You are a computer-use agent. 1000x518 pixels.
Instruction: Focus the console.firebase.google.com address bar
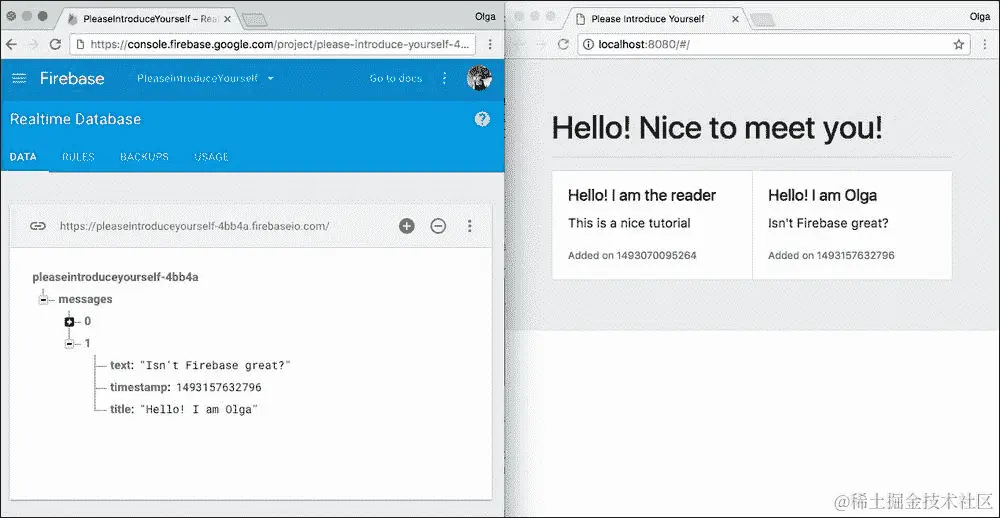pyautogui.click(x=274, y=44)
